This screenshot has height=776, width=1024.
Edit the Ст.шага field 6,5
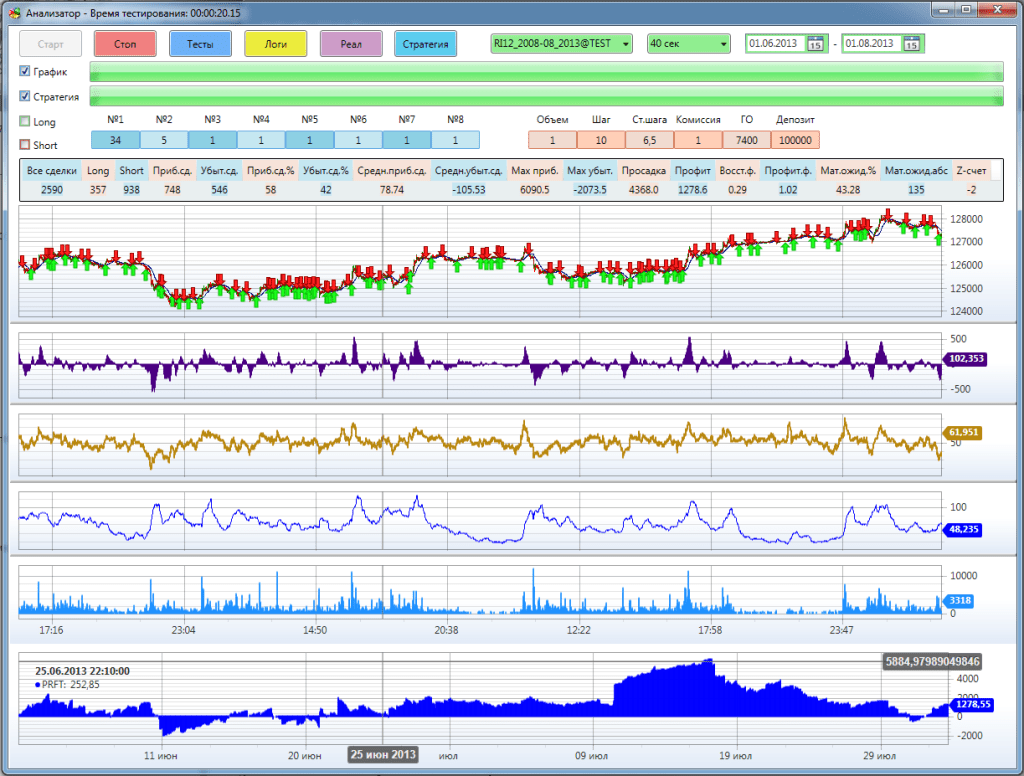[649, 140]
